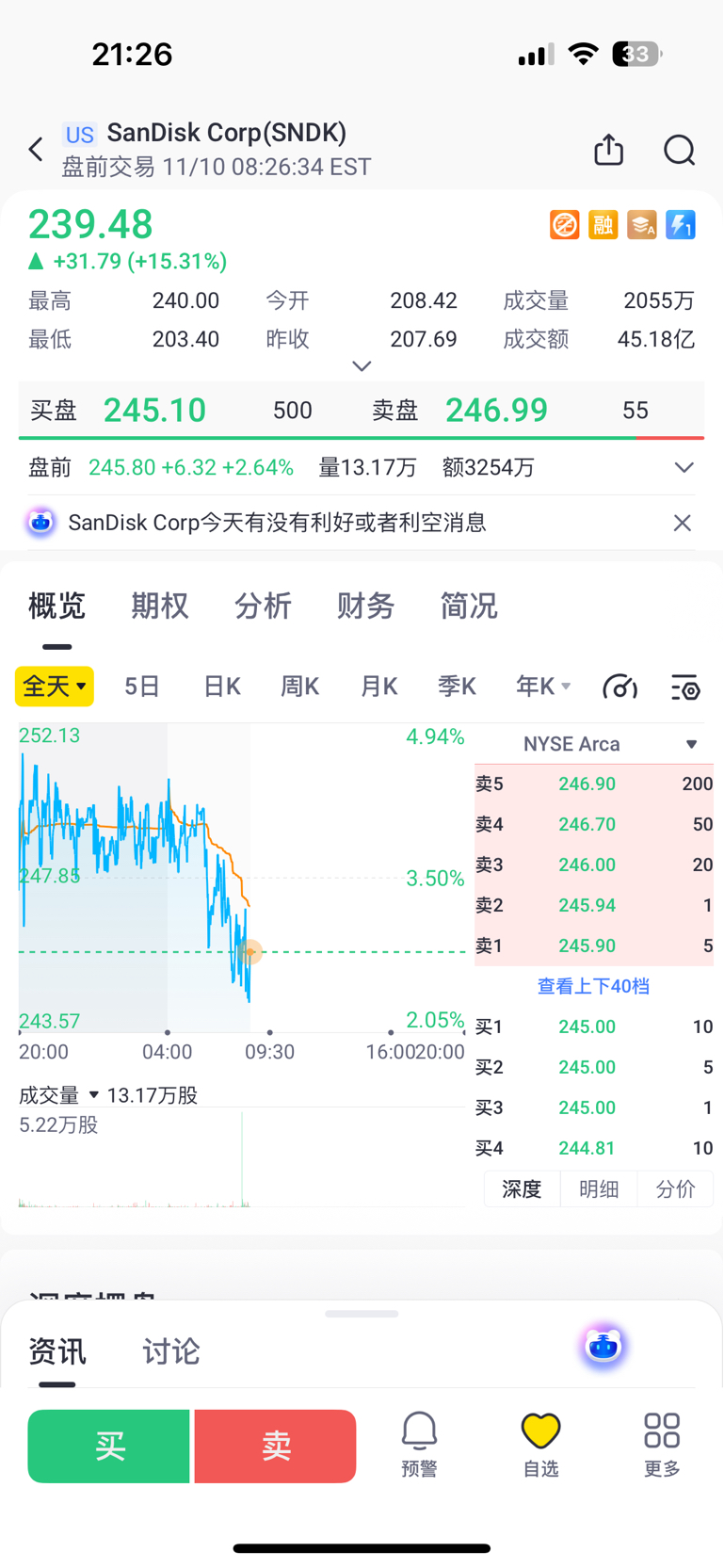Tap the floating AI assistant icon

tap(603, 1346)
